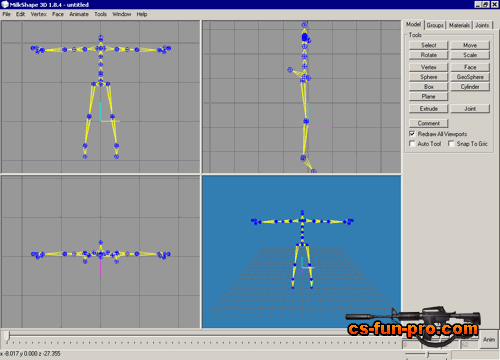The height and width of the screenshot is (360, 500).
Task: Click the Comment button
Action: 428,123
